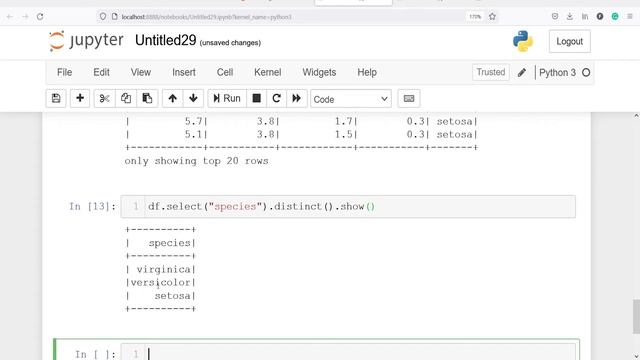The width and height of the screenshot is (640, 360).
Task: Click the browser address bar URL
Action: click(207, 17)
